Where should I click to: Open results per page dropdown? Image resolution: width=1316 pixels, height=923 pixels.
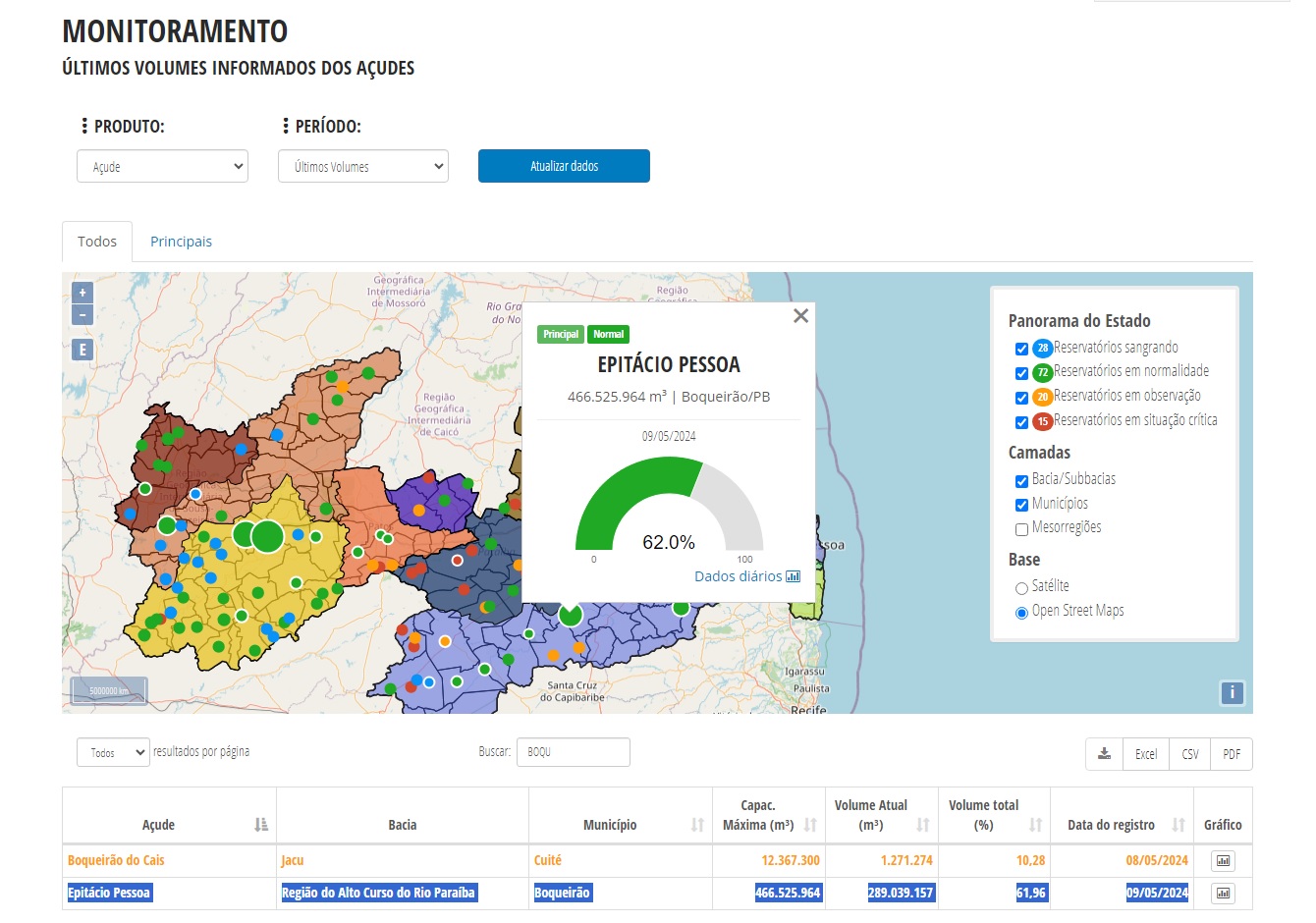tap(113, 753)
